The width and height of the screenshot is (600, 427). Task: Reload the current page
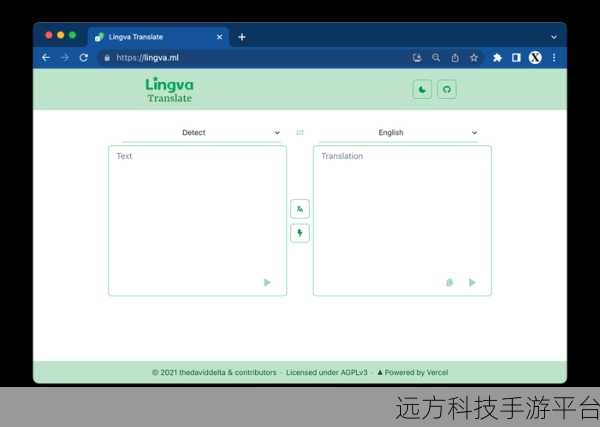point(84,58)
